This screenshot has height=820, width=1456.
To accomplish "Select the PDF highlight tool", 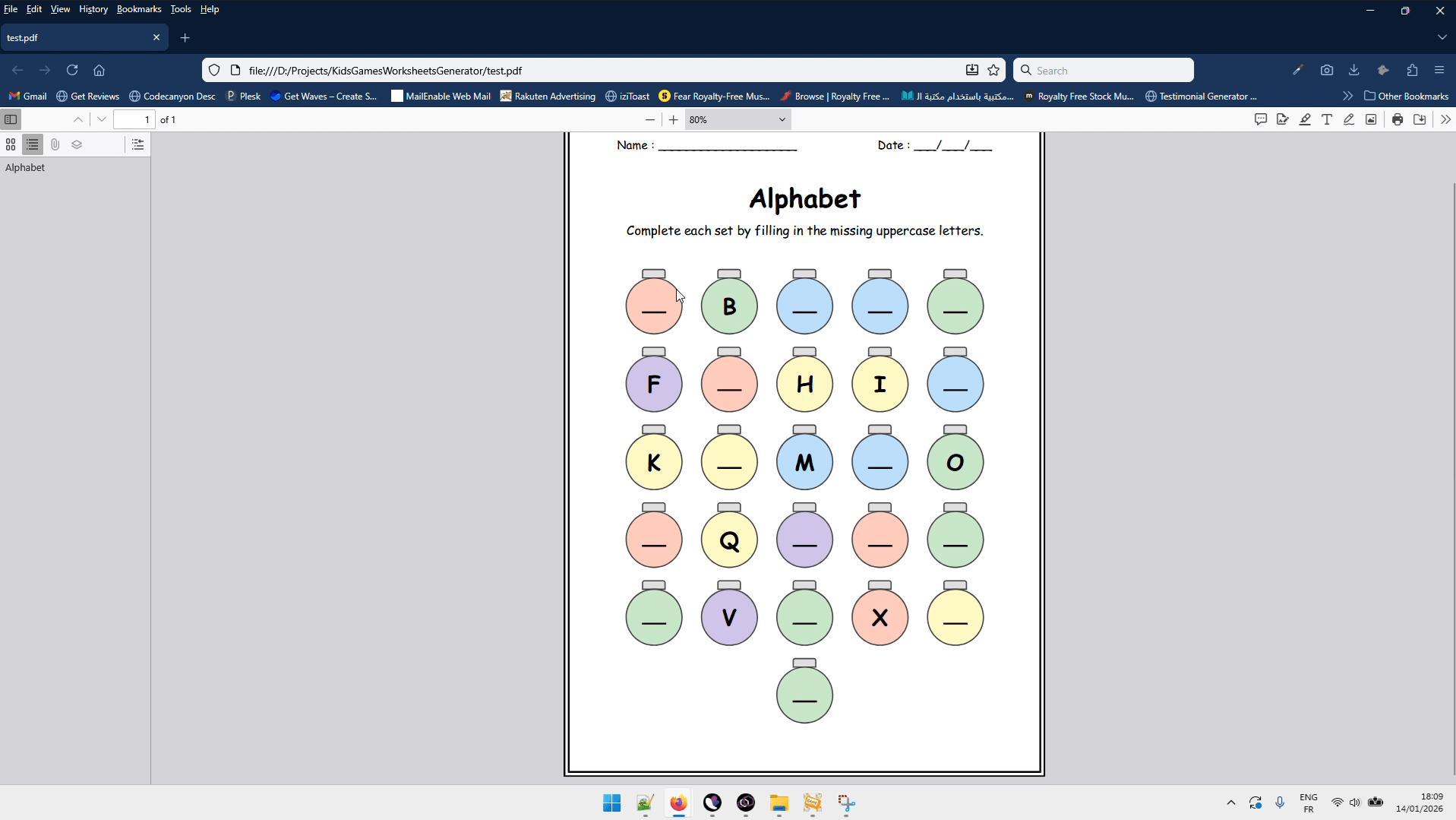I will tap(1305, 119).
